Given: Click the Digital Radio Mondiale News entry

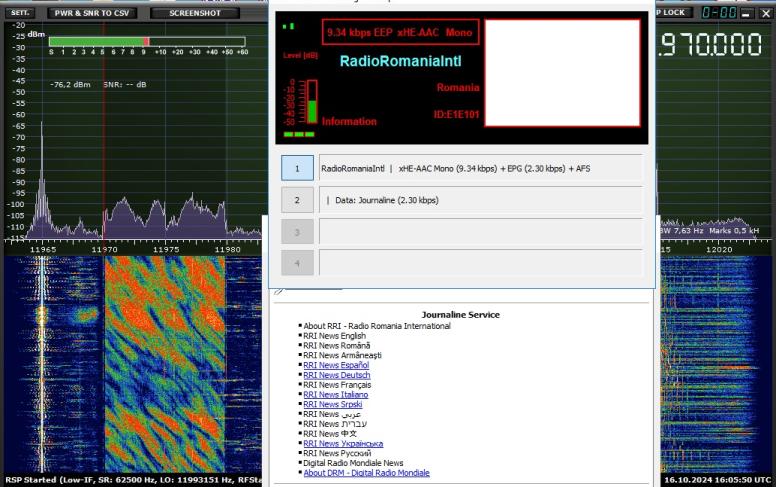Looking at the screenshot, I should click(353, 463).
